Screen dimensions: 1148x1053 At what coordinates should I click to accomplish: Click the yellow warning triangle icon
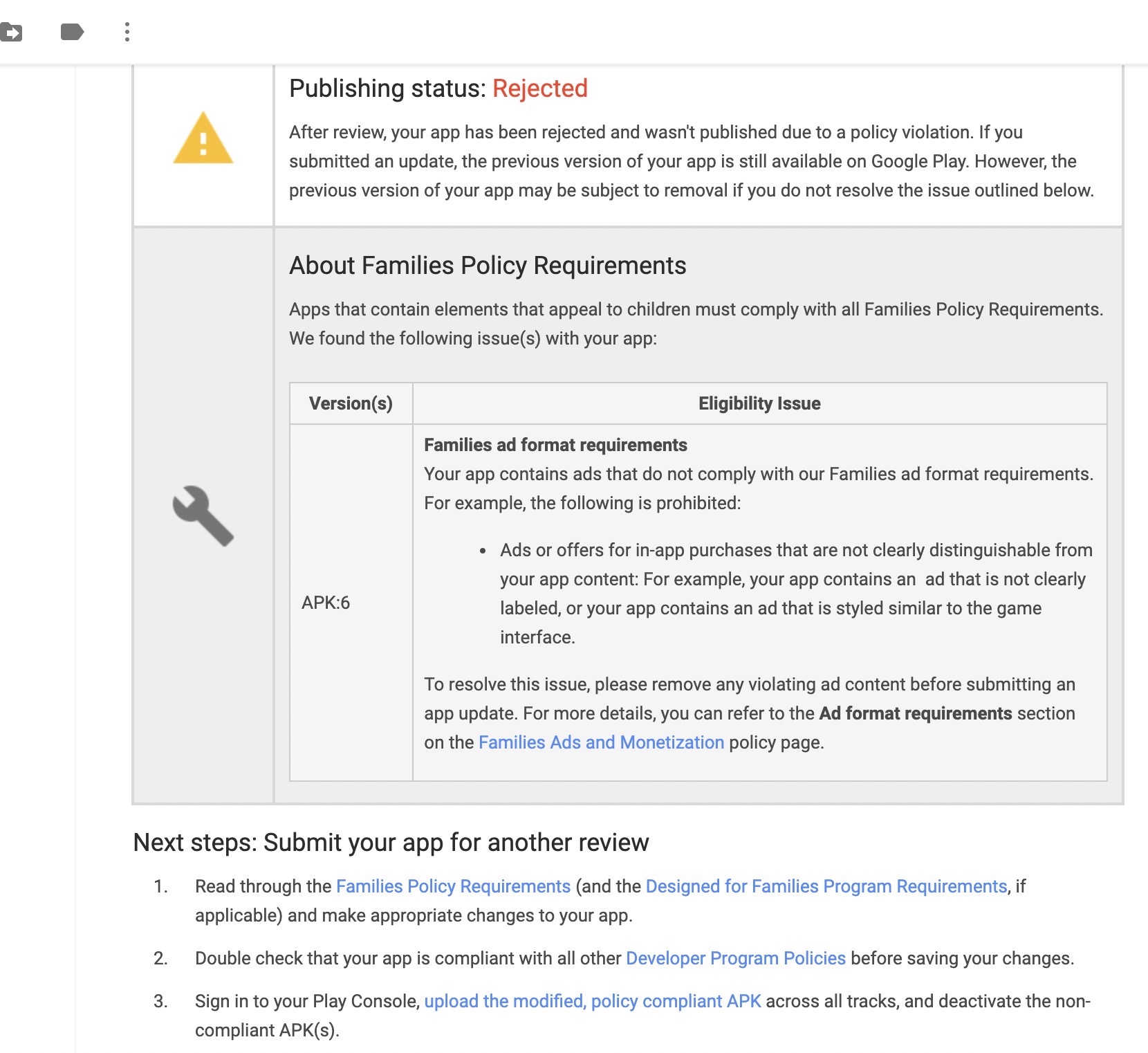[x=203, y=138]
